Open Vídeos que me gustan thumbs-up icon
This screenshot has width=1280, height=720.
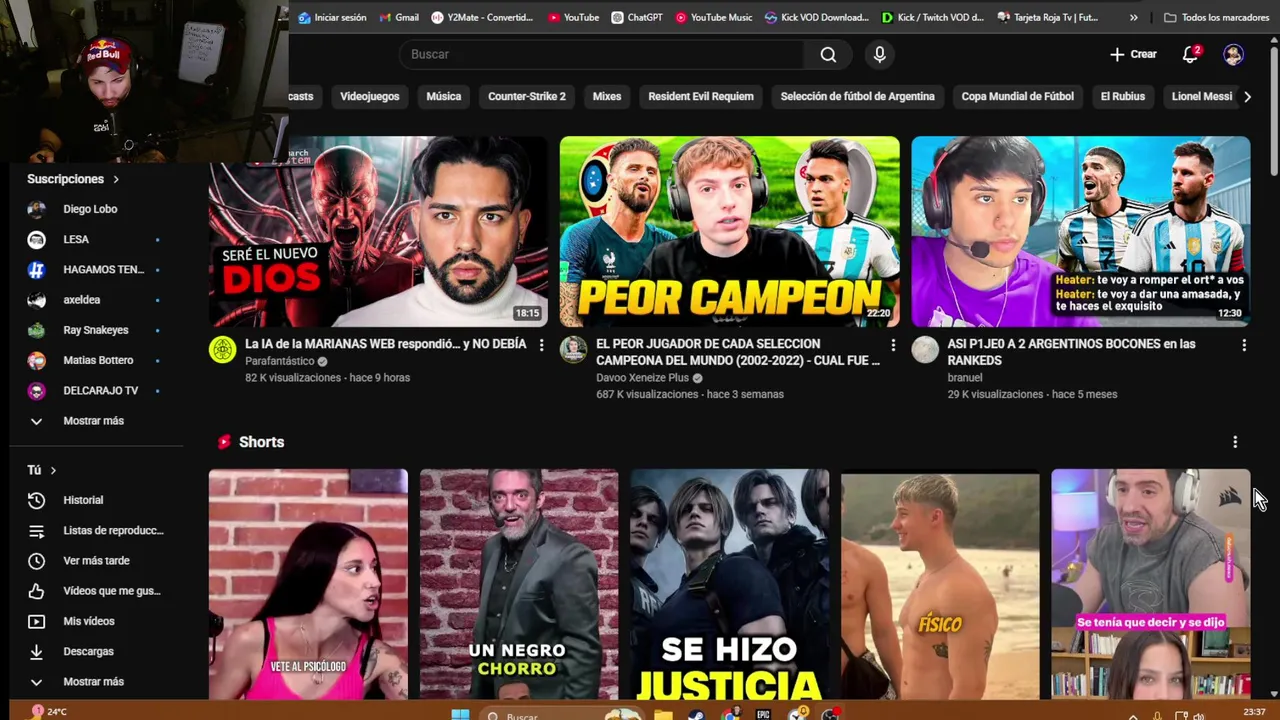[36, 591]
